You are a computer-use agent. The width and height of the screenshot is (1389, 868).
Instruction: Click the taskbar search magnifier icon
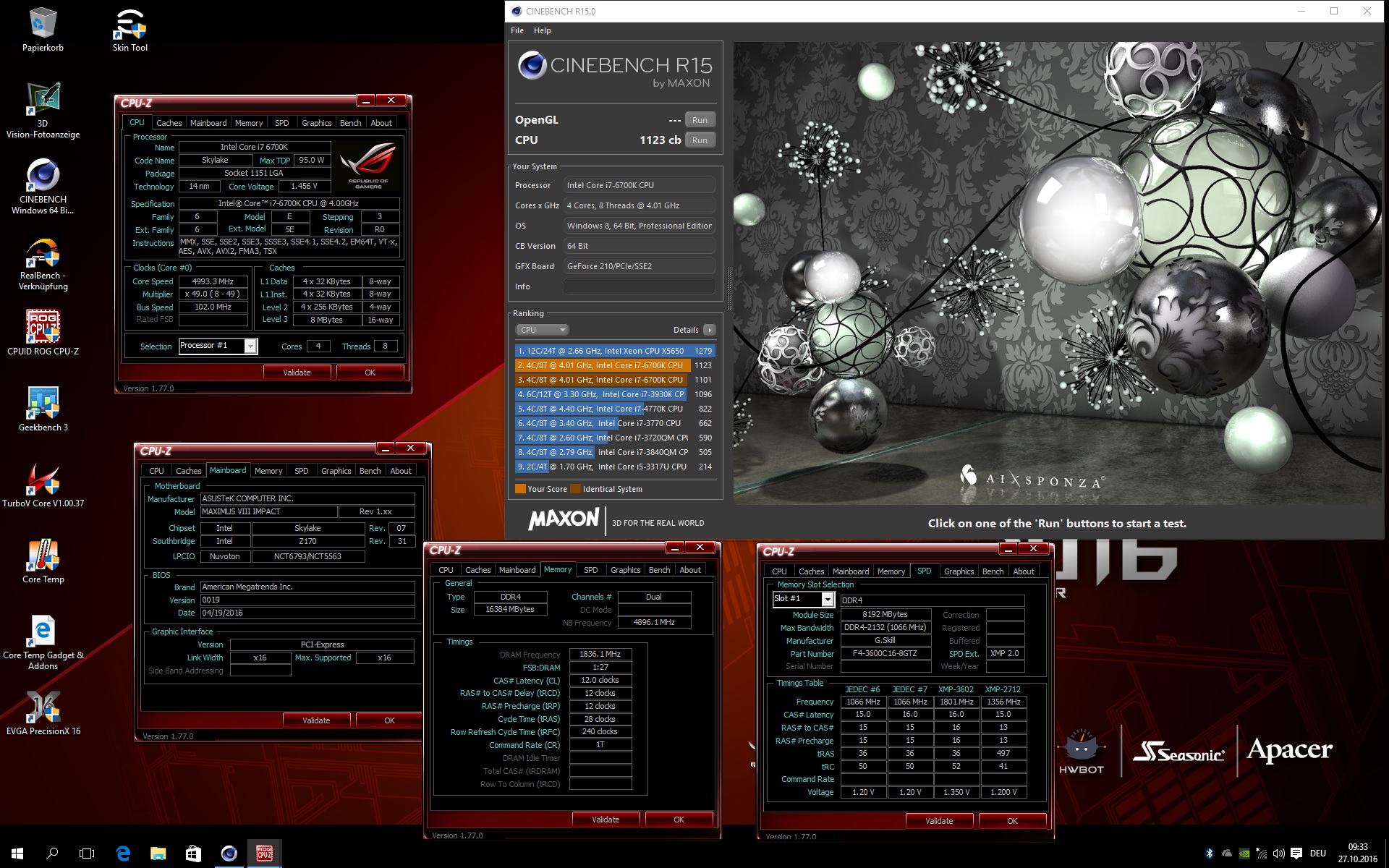[52, 854]
